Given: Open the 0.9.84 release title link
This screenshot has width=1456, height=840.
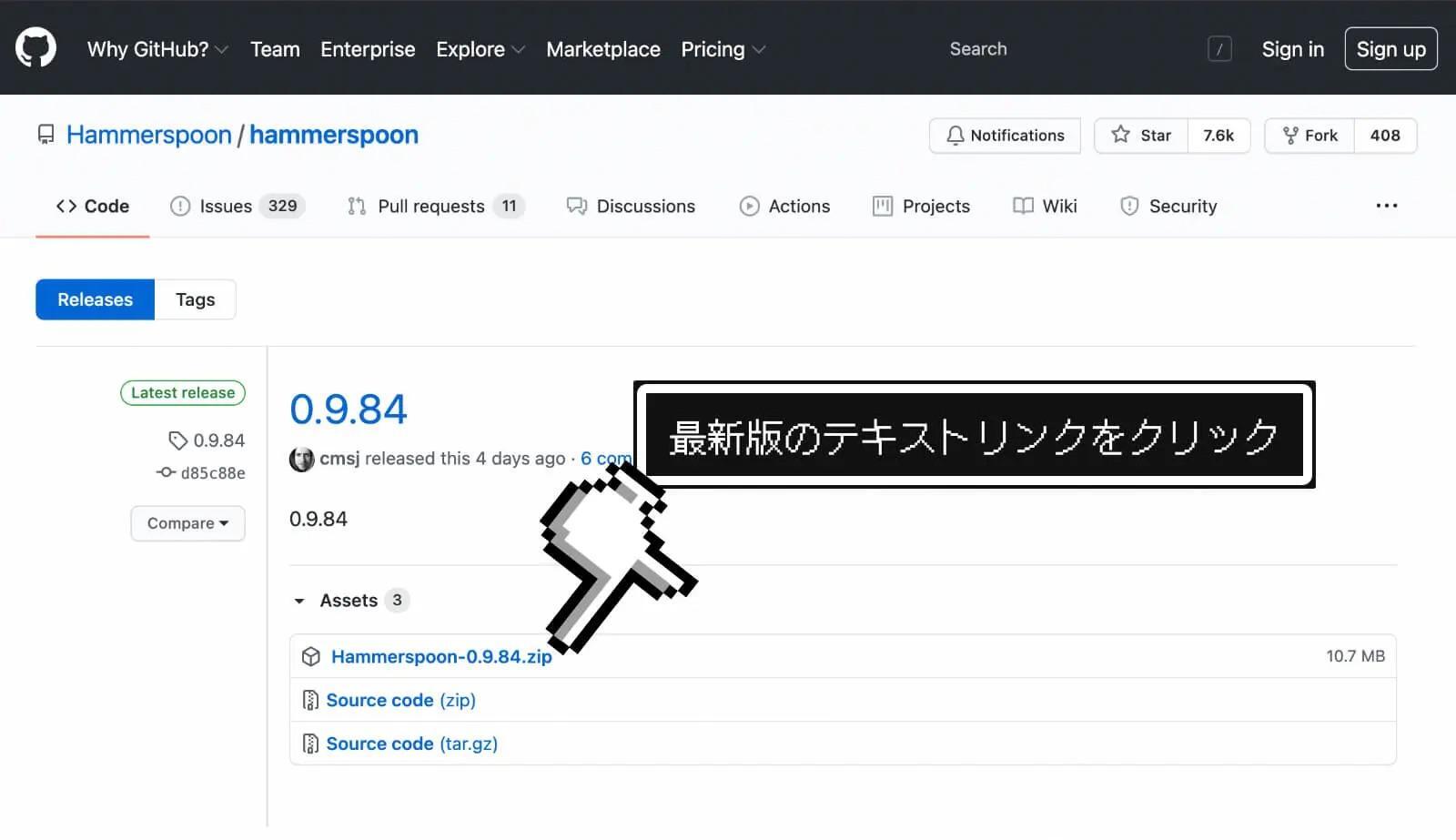Looking at the screenshot, I should coord(349,410).
